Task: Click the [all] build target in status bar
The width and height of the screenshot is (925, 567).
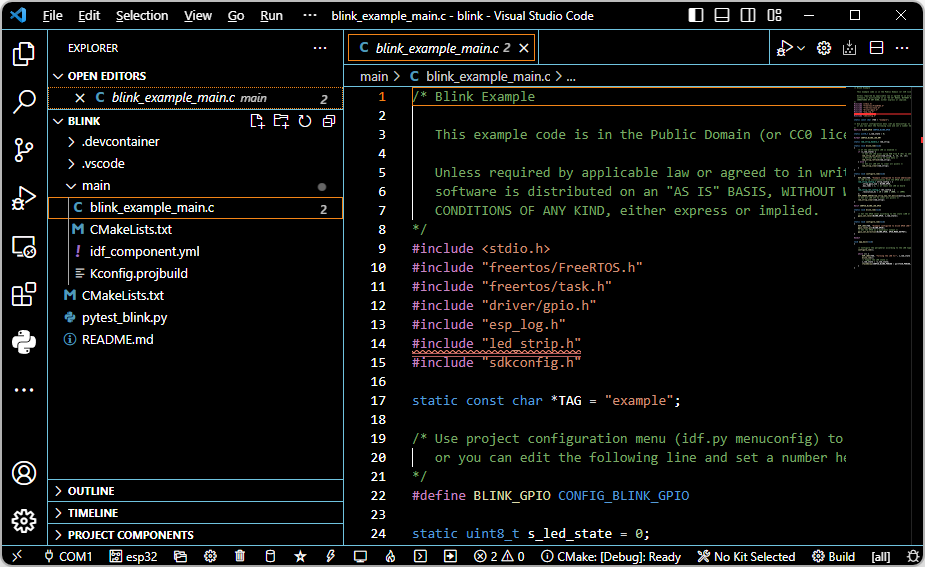Action: click(881, 556)
